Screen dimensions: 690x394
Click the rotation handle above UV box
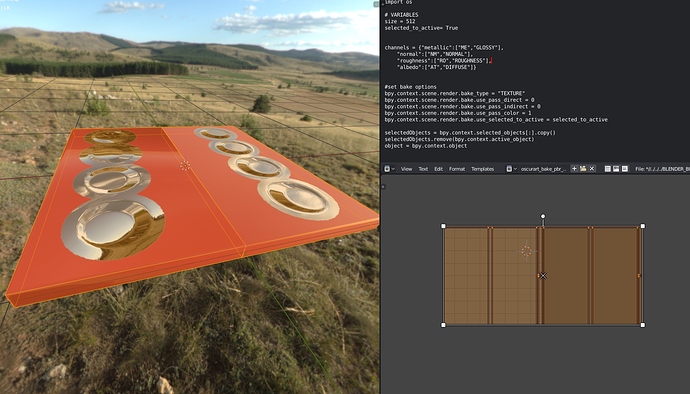543,216
